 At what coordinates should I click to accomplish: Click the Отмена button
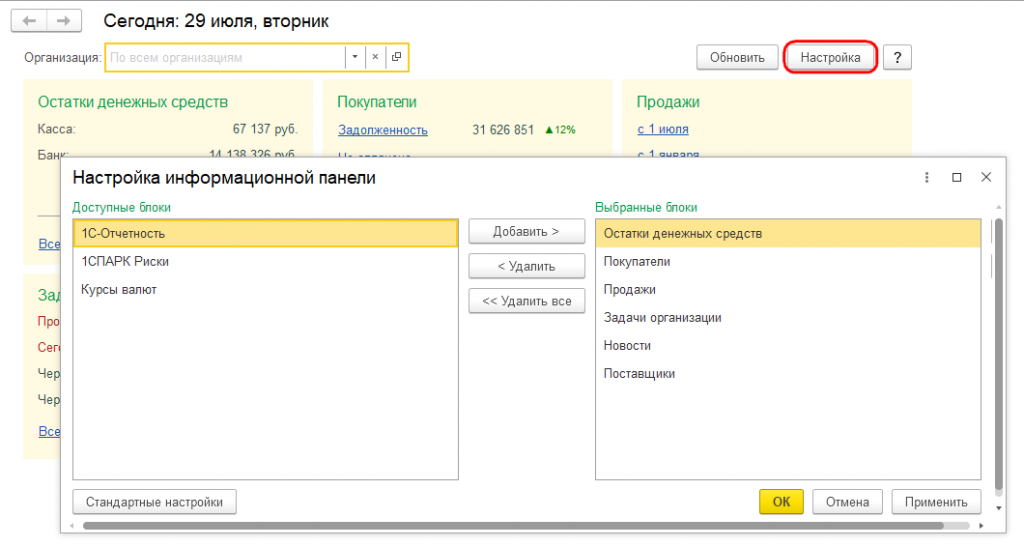pyautogui.click(x=847, y=502)
